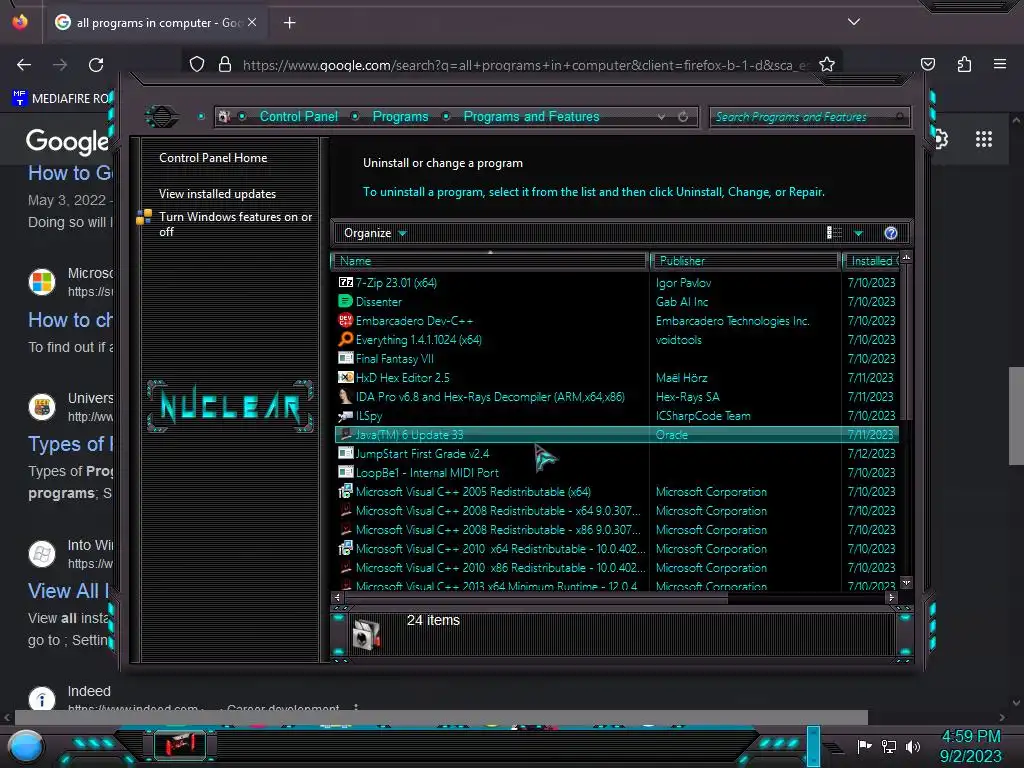Bookmark this page with the star icon

pos(827,64)
